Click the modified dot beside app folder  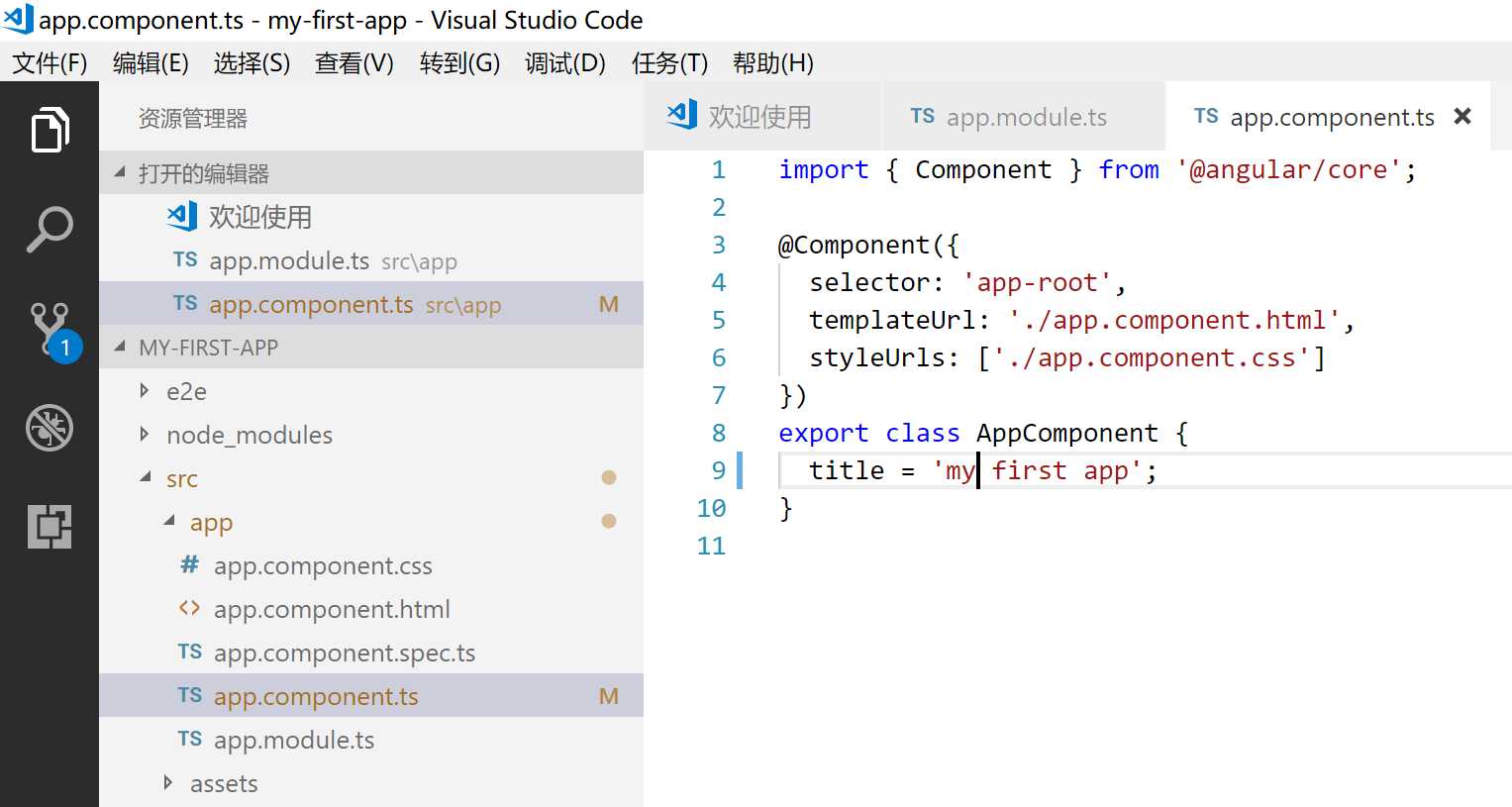click(609, 521)
